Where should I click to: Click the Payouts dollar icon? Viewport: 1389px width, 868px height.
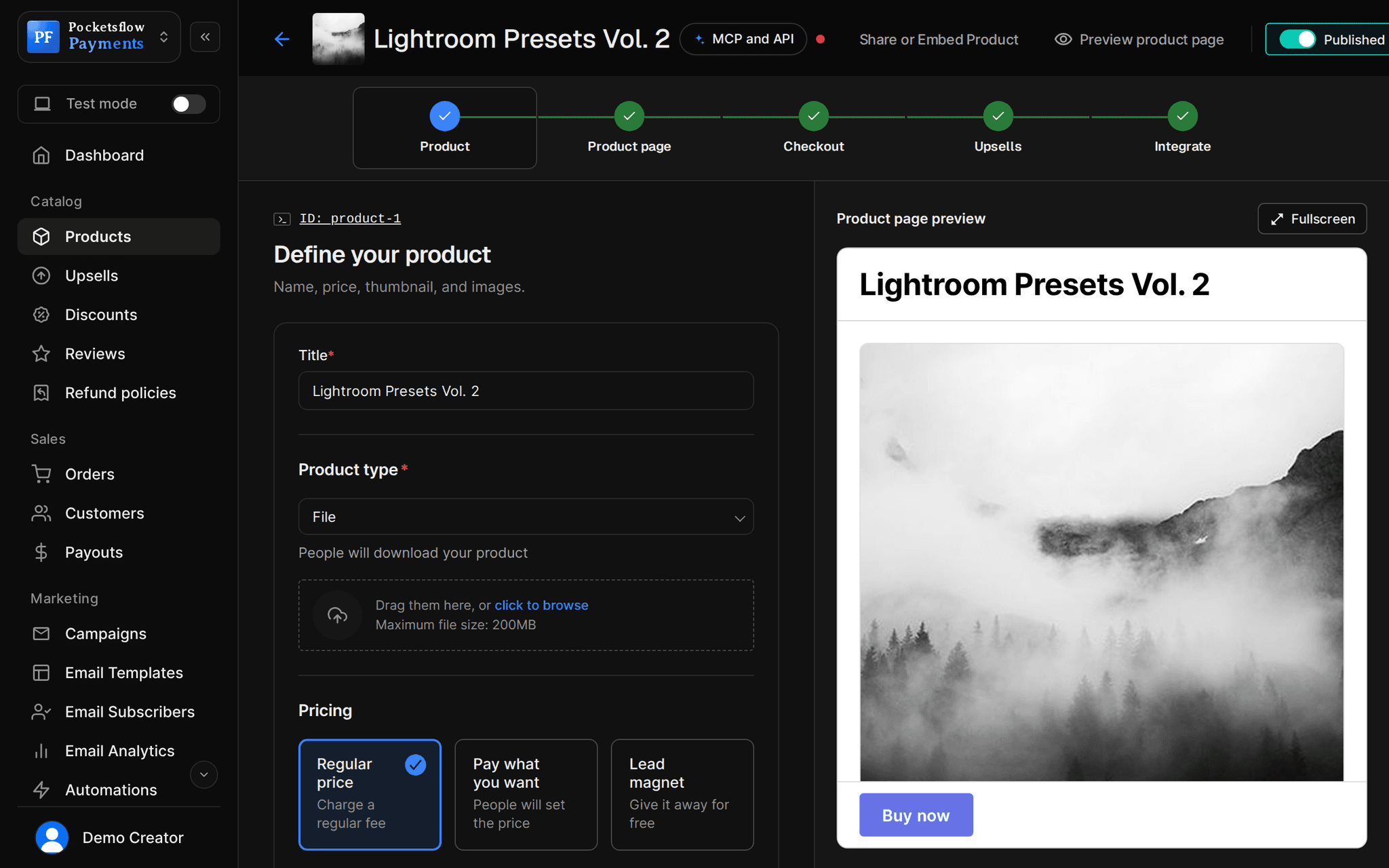click(x=41, y=553)
